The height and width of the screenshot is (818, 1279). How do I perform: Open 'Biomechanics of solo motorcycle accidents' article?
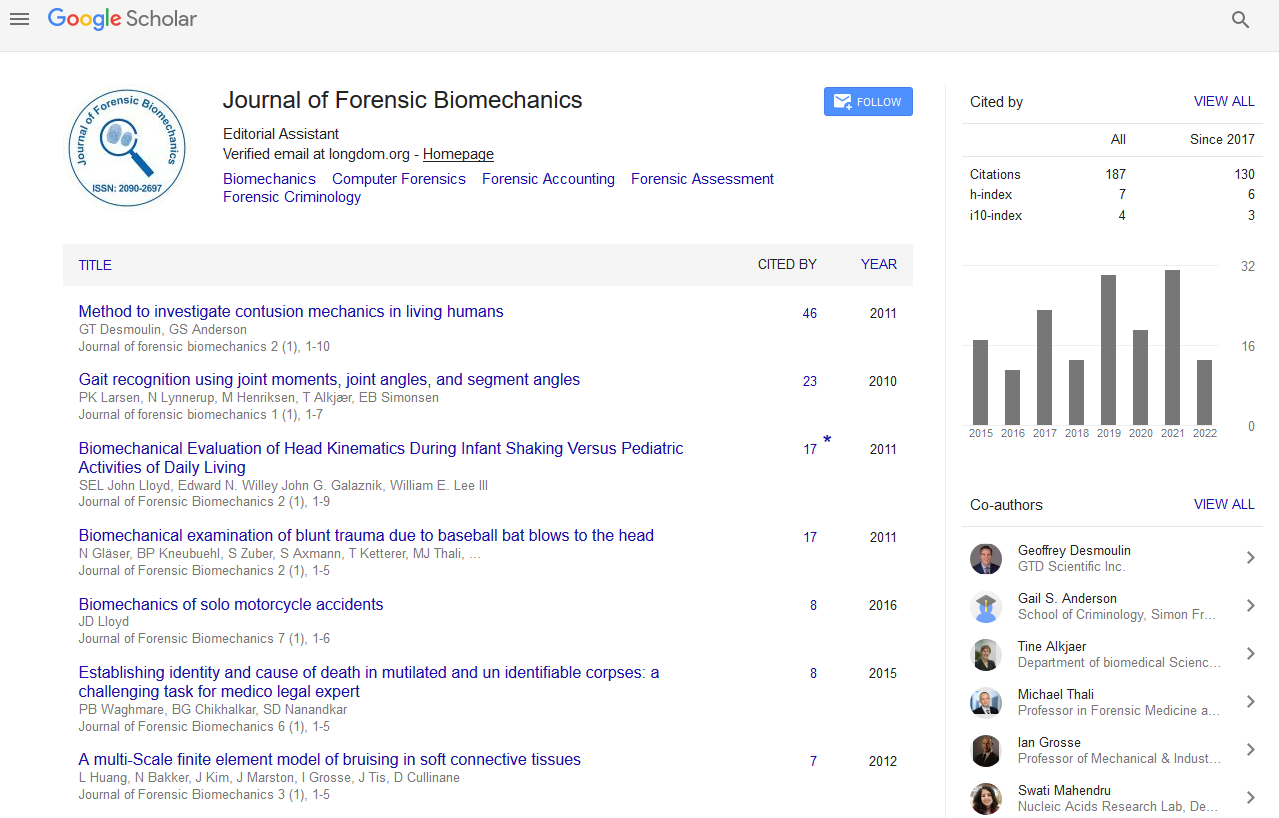(231, 605)
